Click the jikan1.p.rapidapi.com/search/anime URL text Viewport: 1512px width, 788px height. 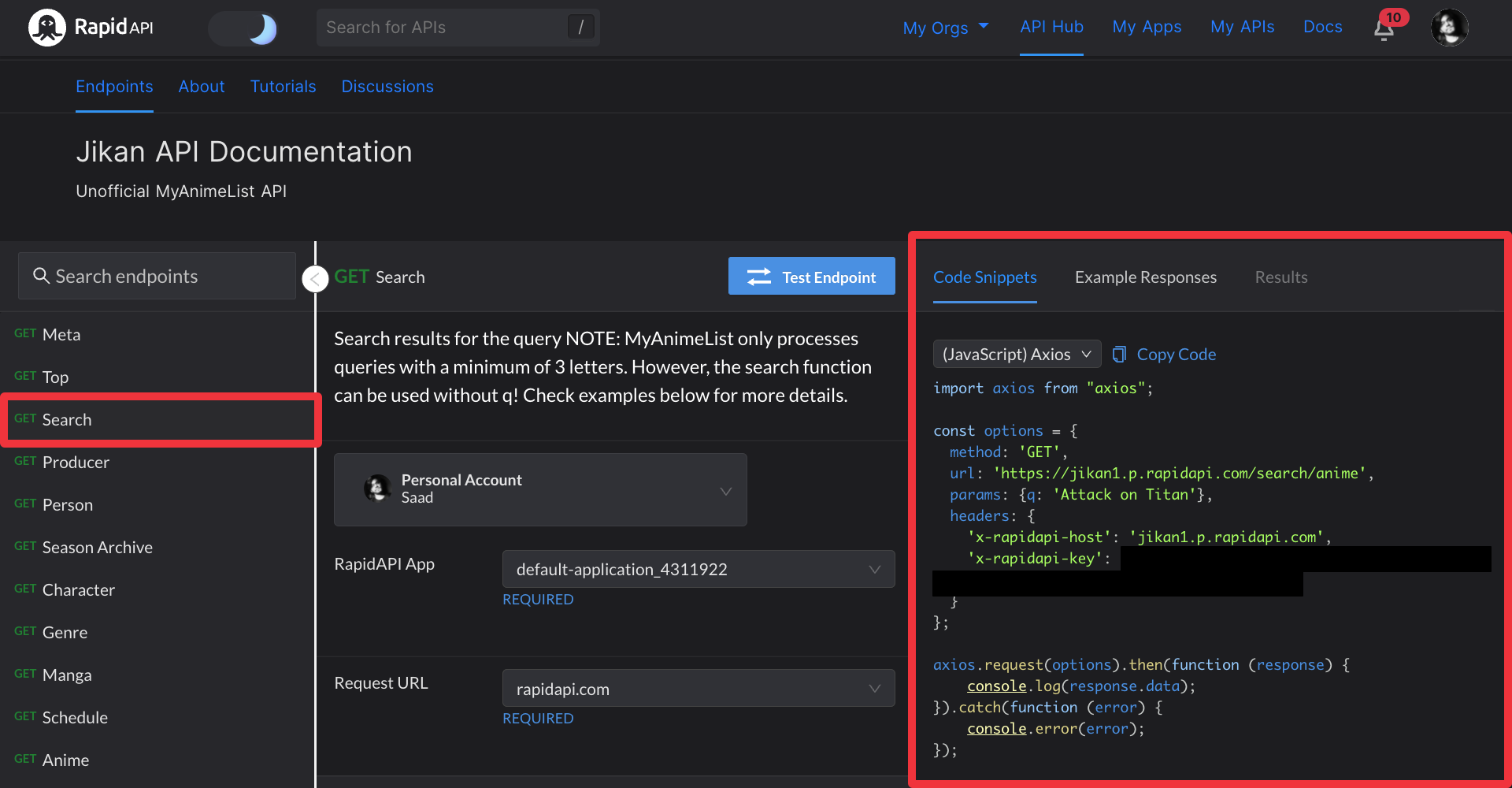(x=1179, y=474)
